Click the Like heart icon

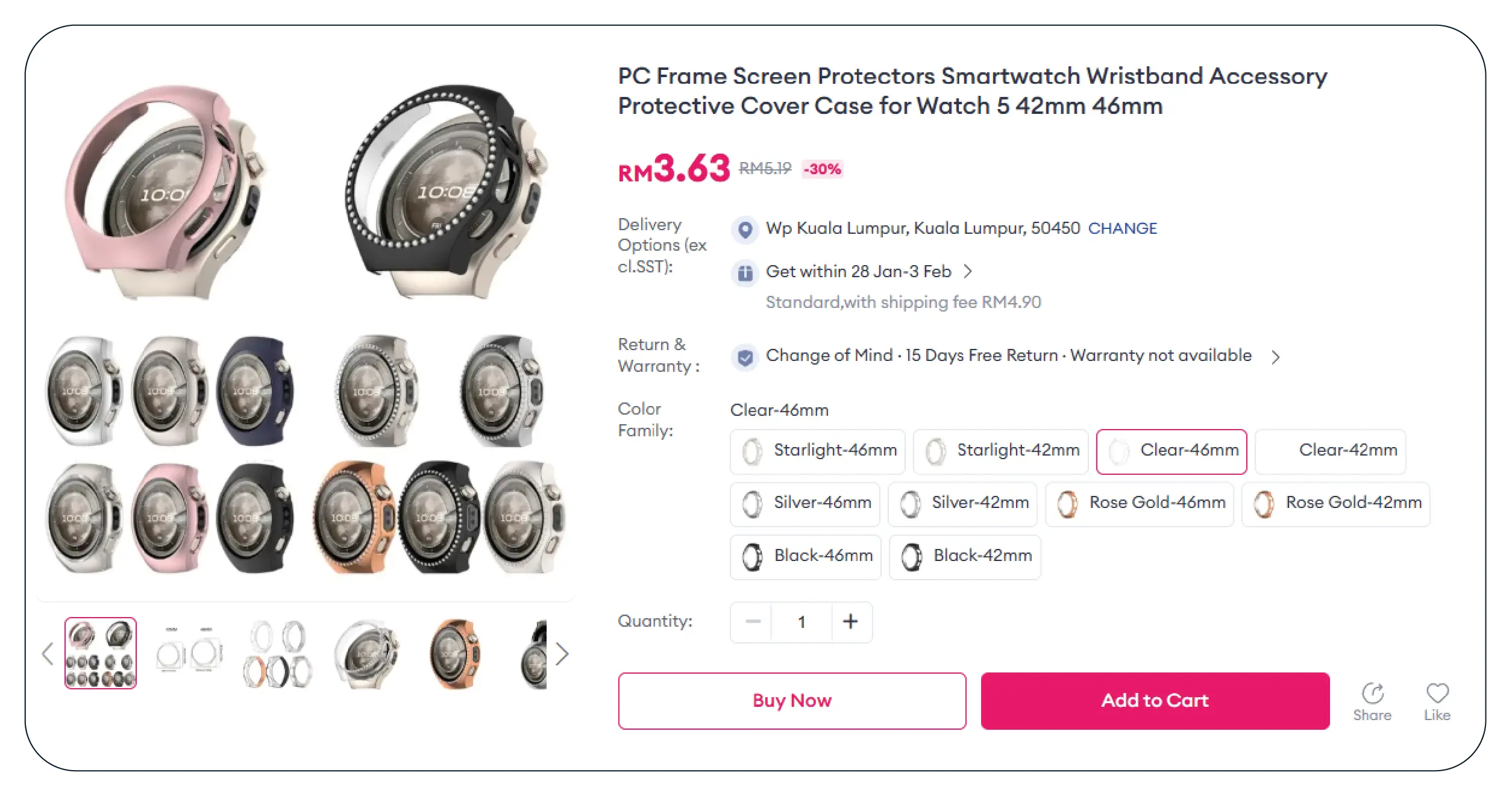pos(1437,694)
